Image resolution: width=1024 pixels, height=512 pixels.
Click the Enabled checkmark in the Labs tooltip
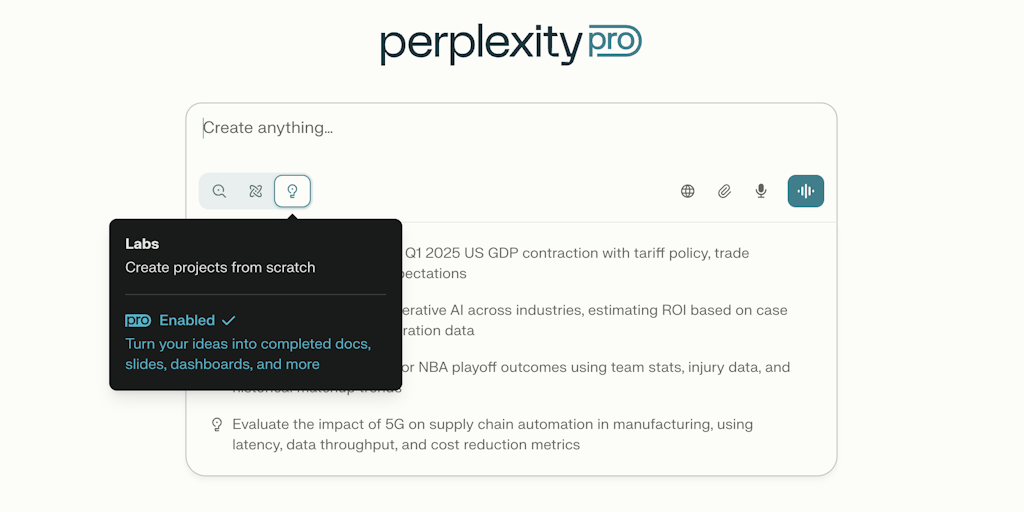click(229, 320)
